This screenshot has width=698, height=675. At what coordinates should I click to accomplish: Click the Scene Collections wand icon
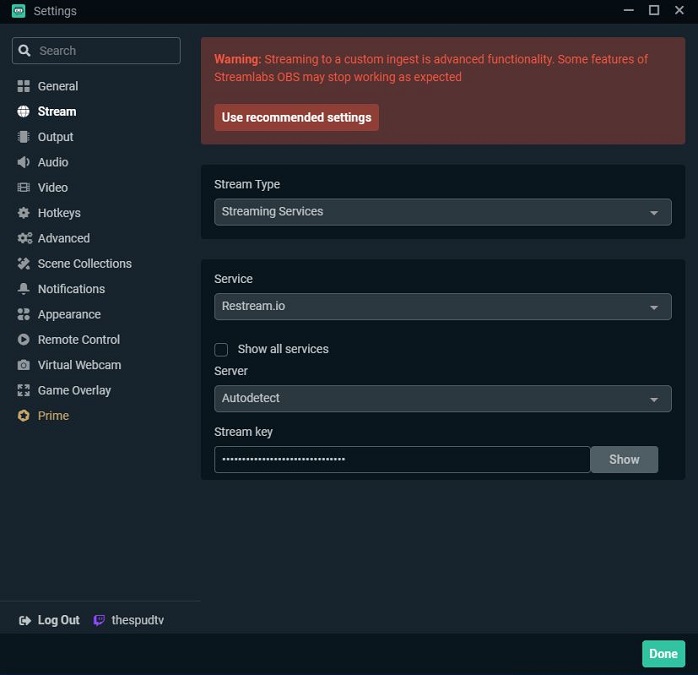(x=24, y=264)
